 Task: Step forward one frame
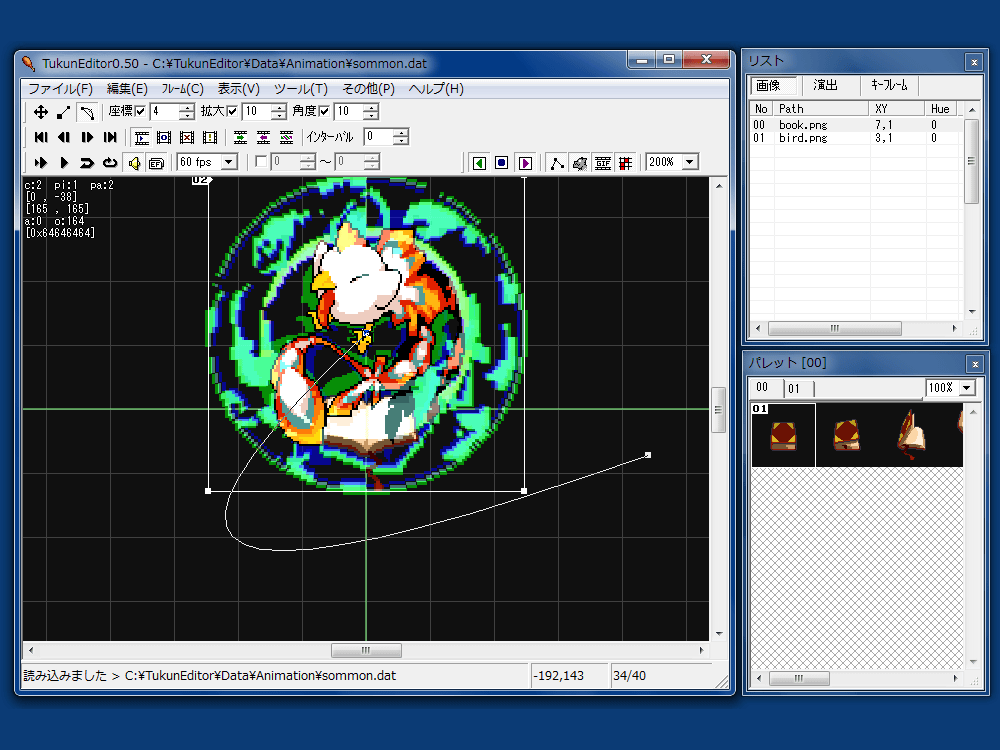click(x=87, y=137)
